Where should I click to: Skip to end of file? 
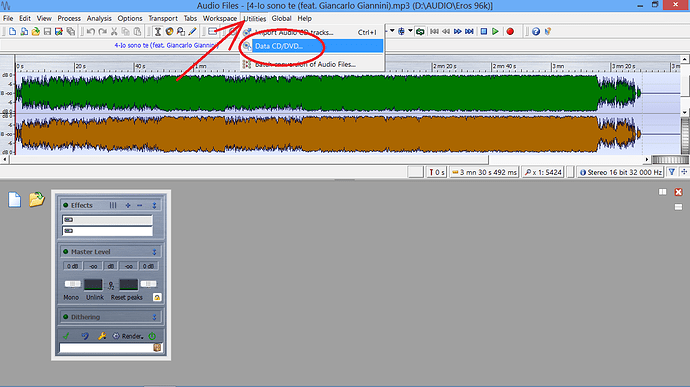coord(470,32)
